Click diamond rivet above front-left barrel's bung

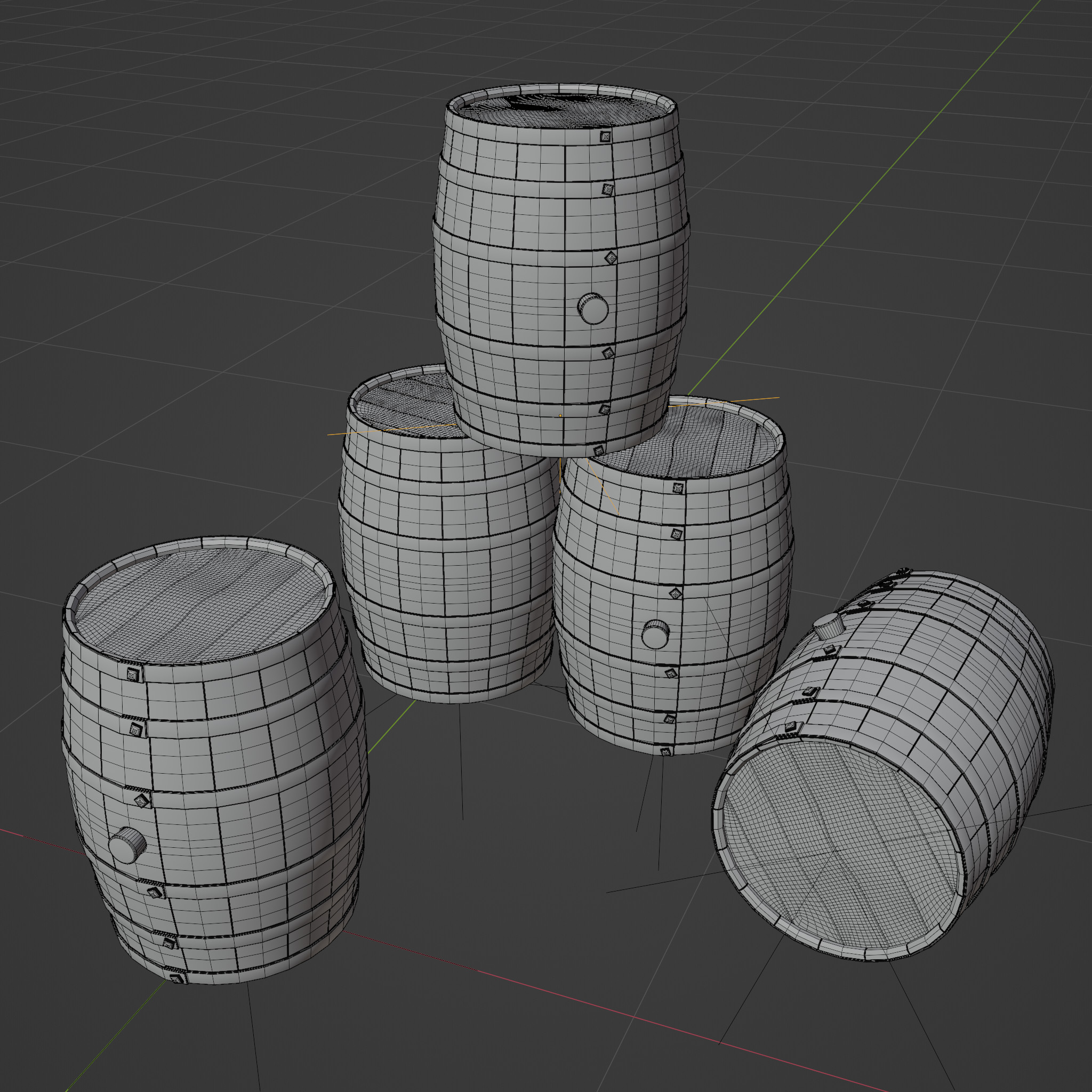tap(141, 800)
